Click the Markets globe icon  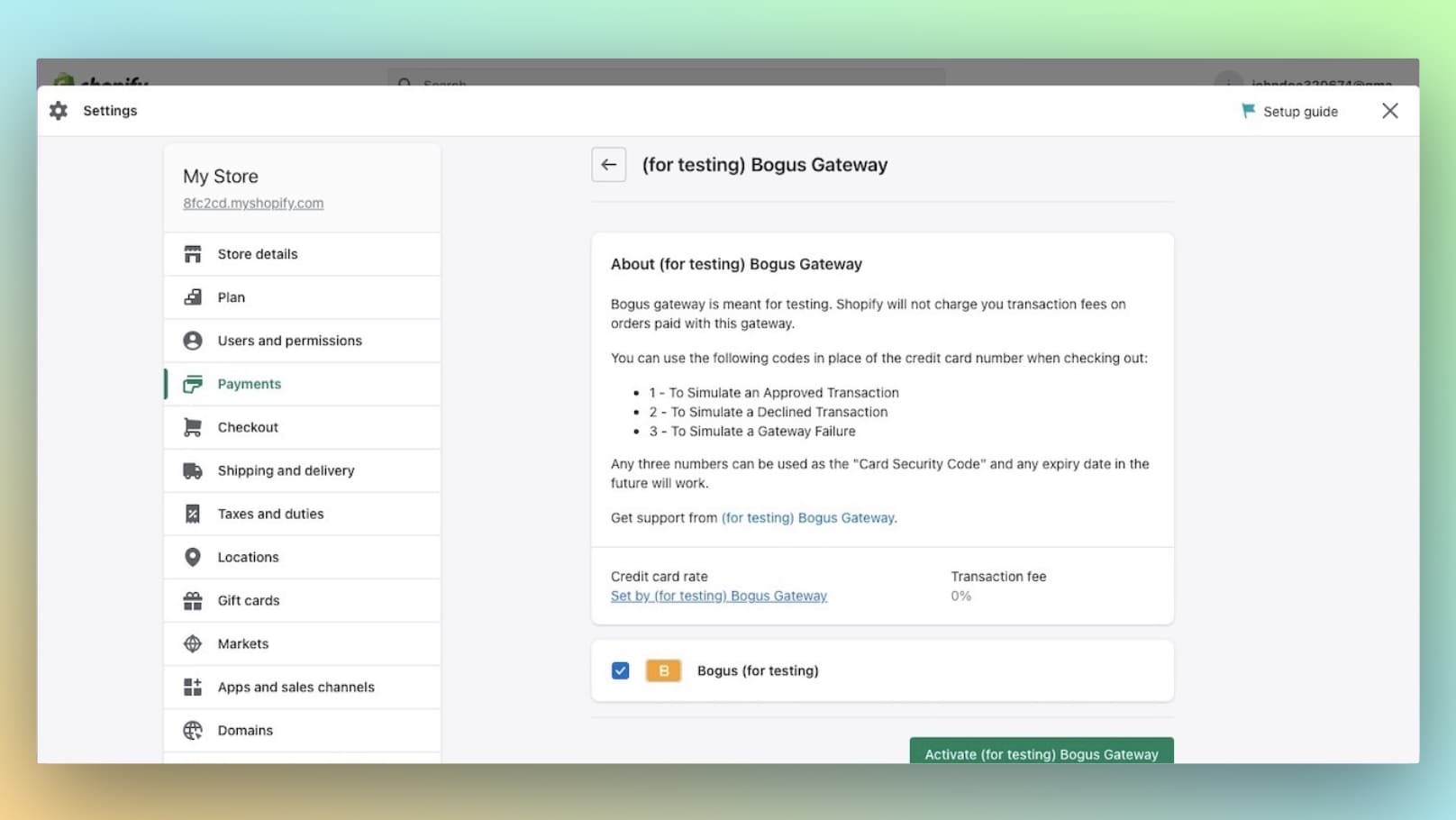pyautogui.click(x=192, y=642)
